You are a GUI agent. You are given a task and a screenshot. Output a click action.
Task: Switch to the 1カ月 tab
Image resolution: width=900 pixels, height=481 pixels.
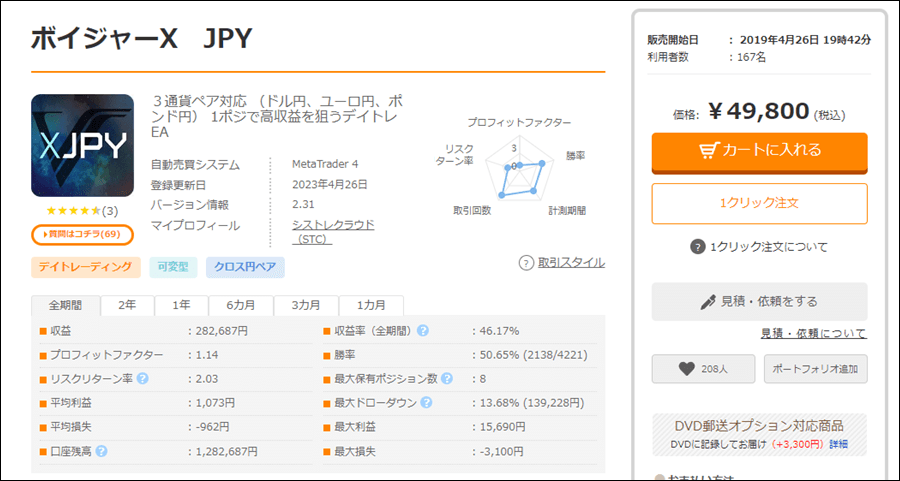371,305
